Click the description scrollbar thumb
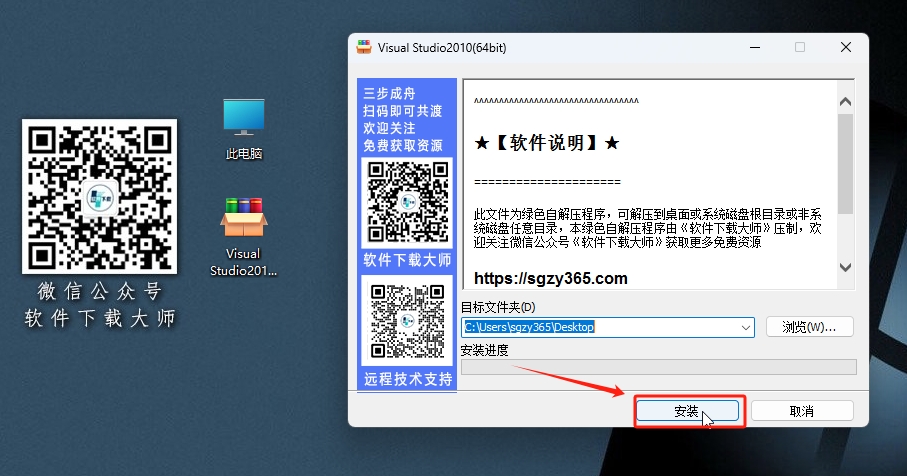The width and height of the screenshot is (907, 476). pos(845,164)
